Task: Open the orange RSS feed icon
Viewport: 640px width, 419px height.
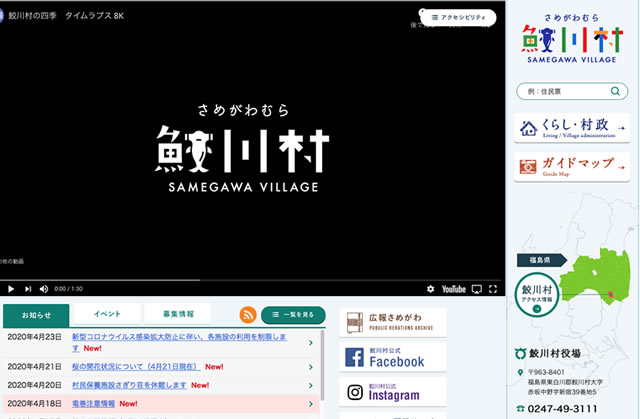Action: pos(248,315)
